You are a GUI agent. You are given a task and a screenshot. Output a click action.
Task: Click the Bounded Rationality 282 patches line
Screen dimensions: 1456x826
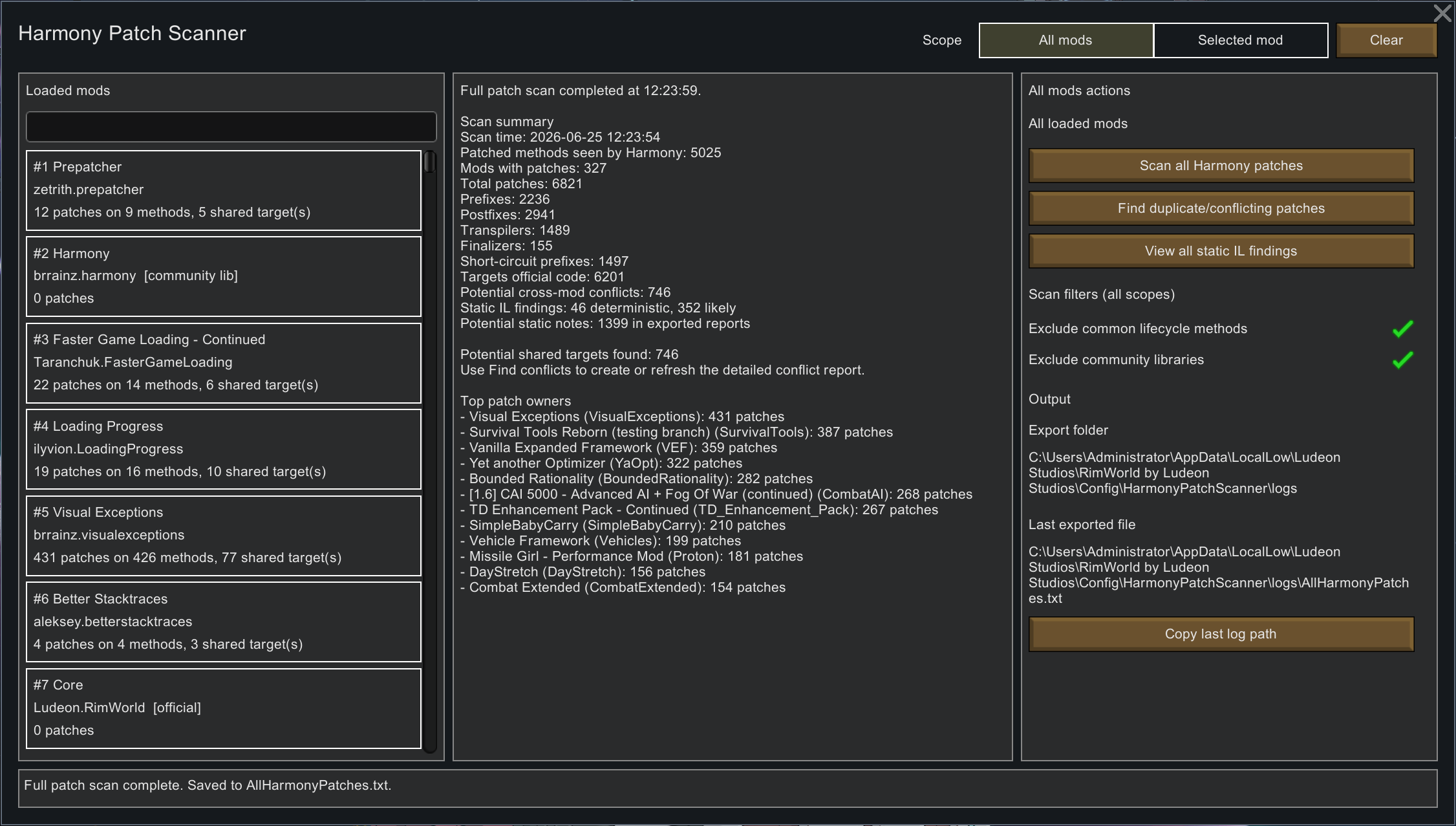tap(636, 479)
